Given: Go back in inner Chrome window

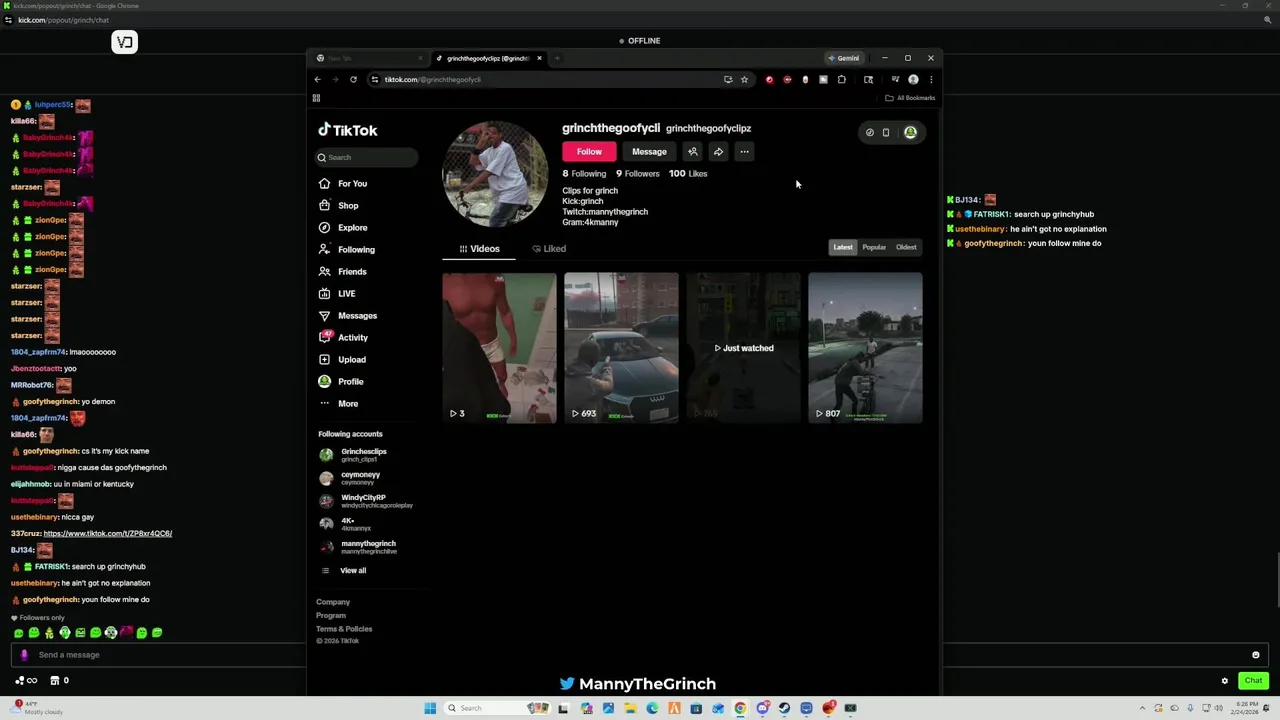Looking at the screenshot, I should [318, 80].
